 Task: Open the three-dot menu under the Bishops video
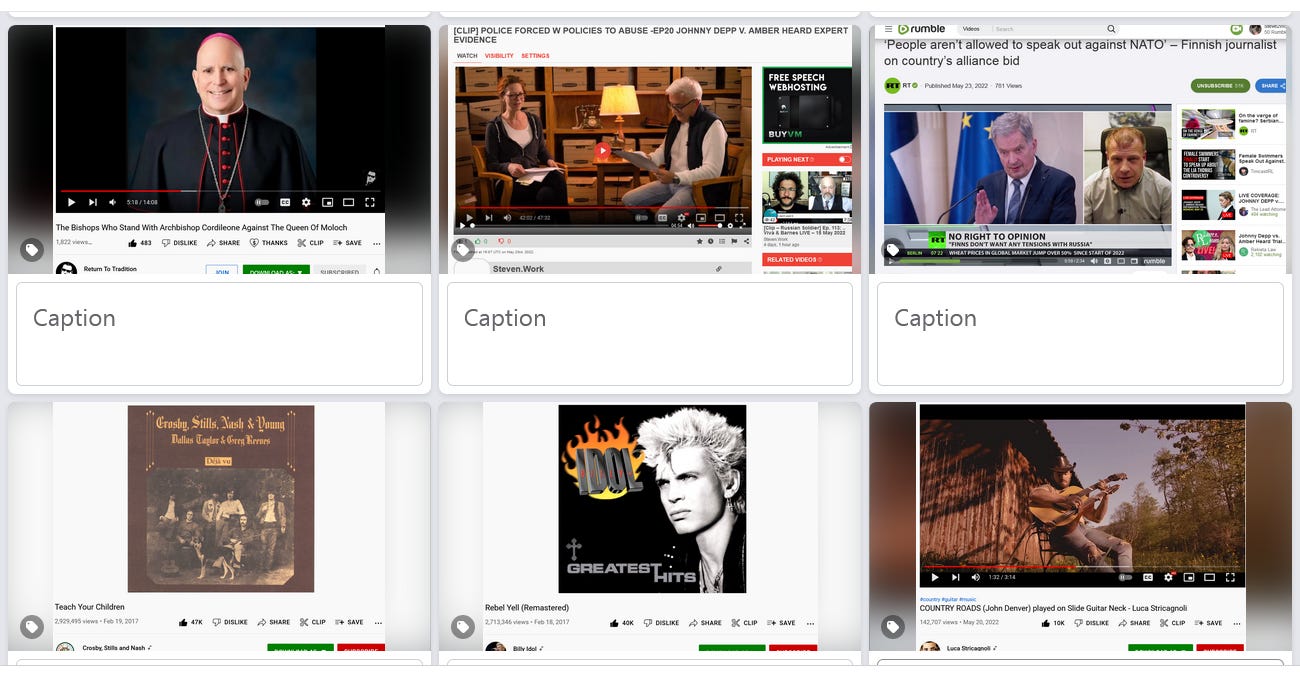pos(377,243)
